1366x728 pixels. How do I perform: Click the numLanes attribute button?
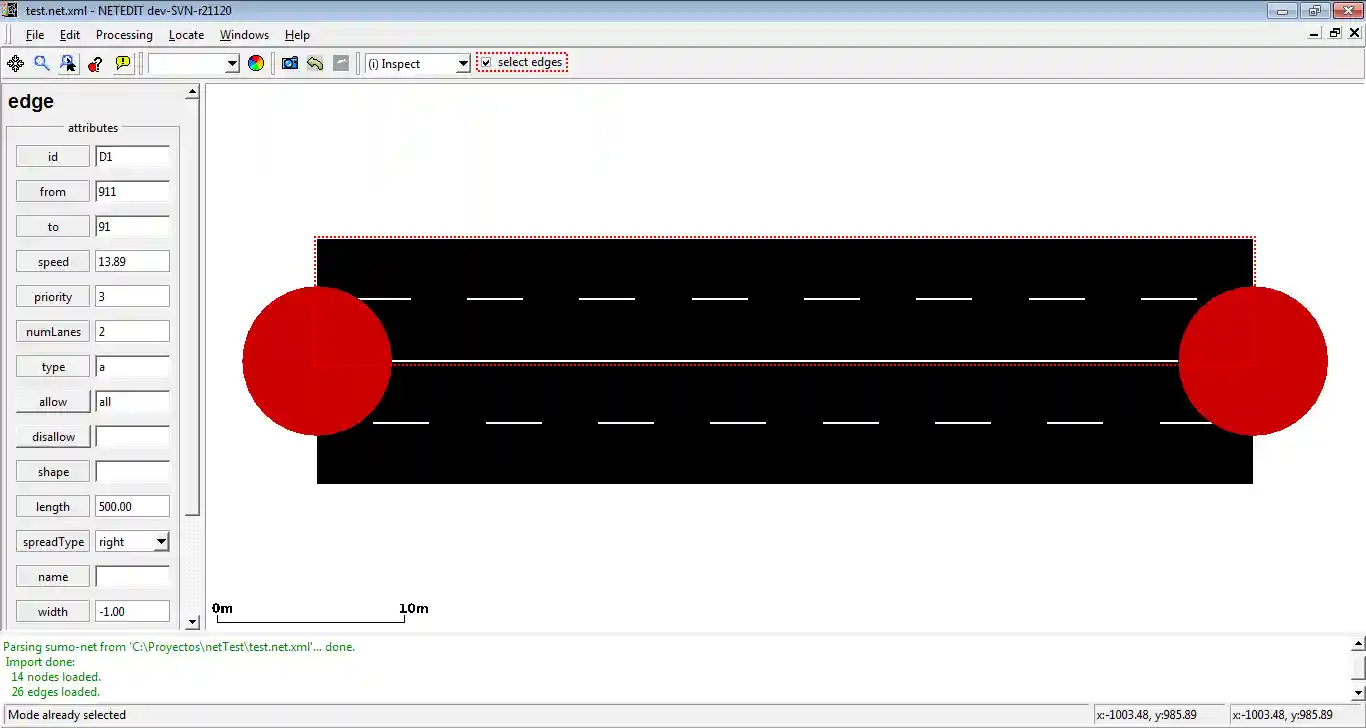click(x=53, y=331)
